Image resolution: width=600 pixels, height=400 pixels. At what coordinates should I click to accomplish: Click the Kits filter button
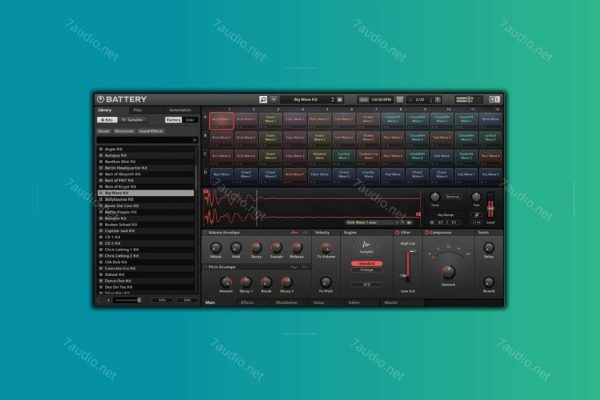[108, 120]
